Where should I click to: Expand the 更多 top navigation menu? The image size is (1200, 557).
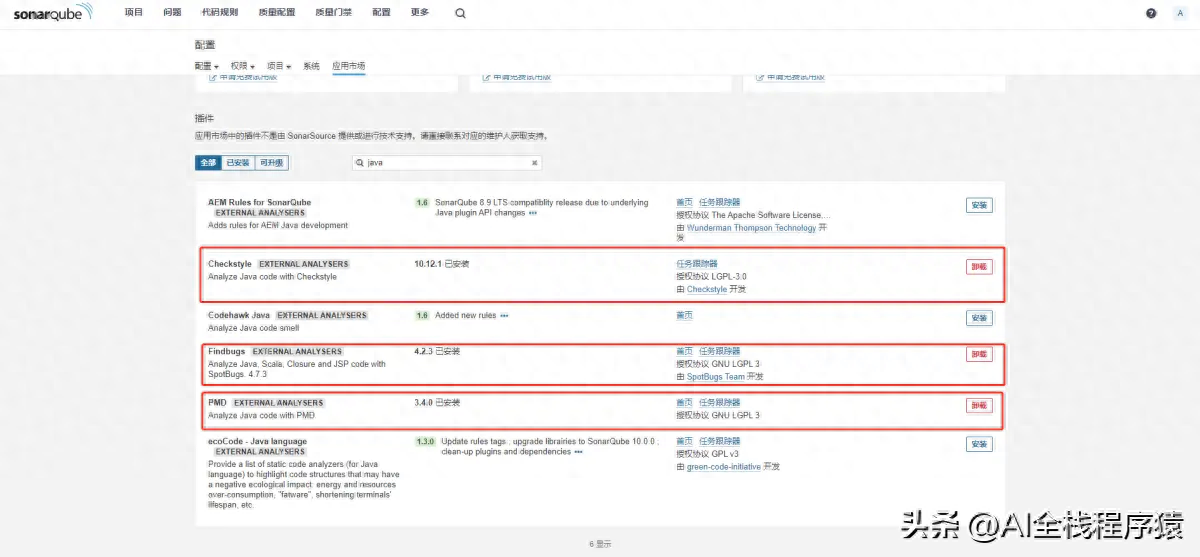pos(419,12)
